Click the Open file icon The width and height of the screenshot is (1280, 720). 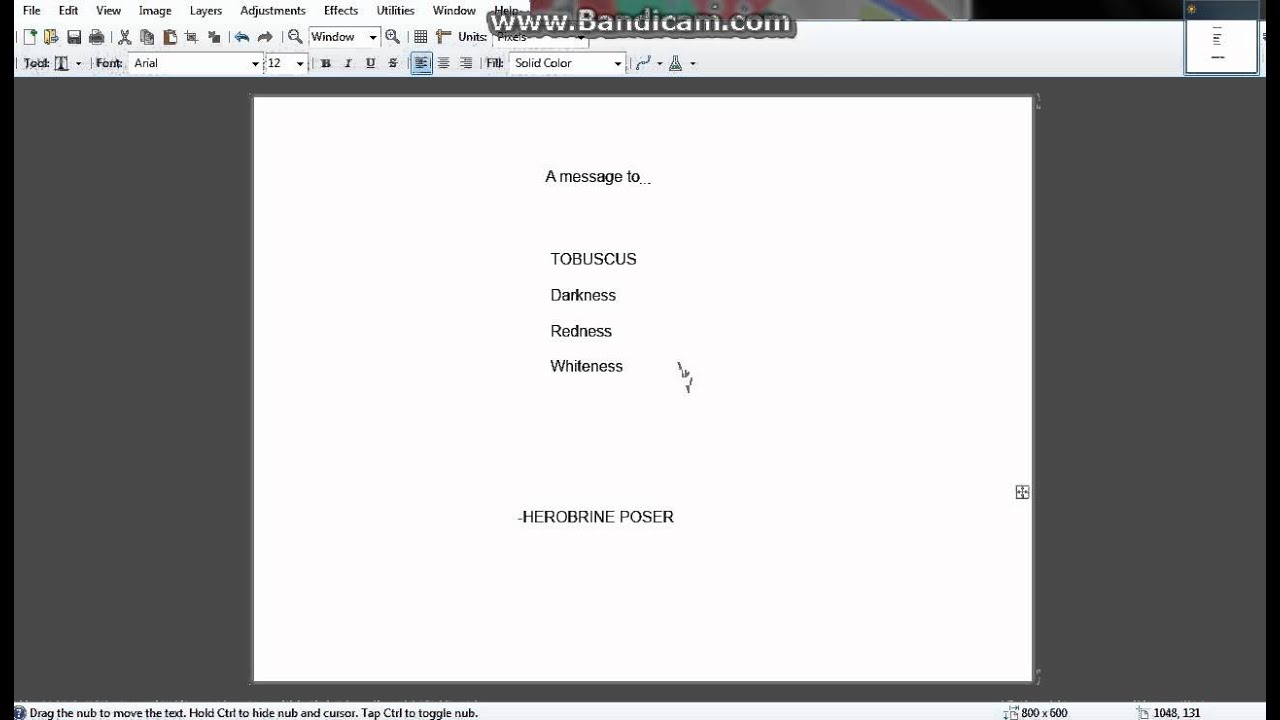(51, 37)
